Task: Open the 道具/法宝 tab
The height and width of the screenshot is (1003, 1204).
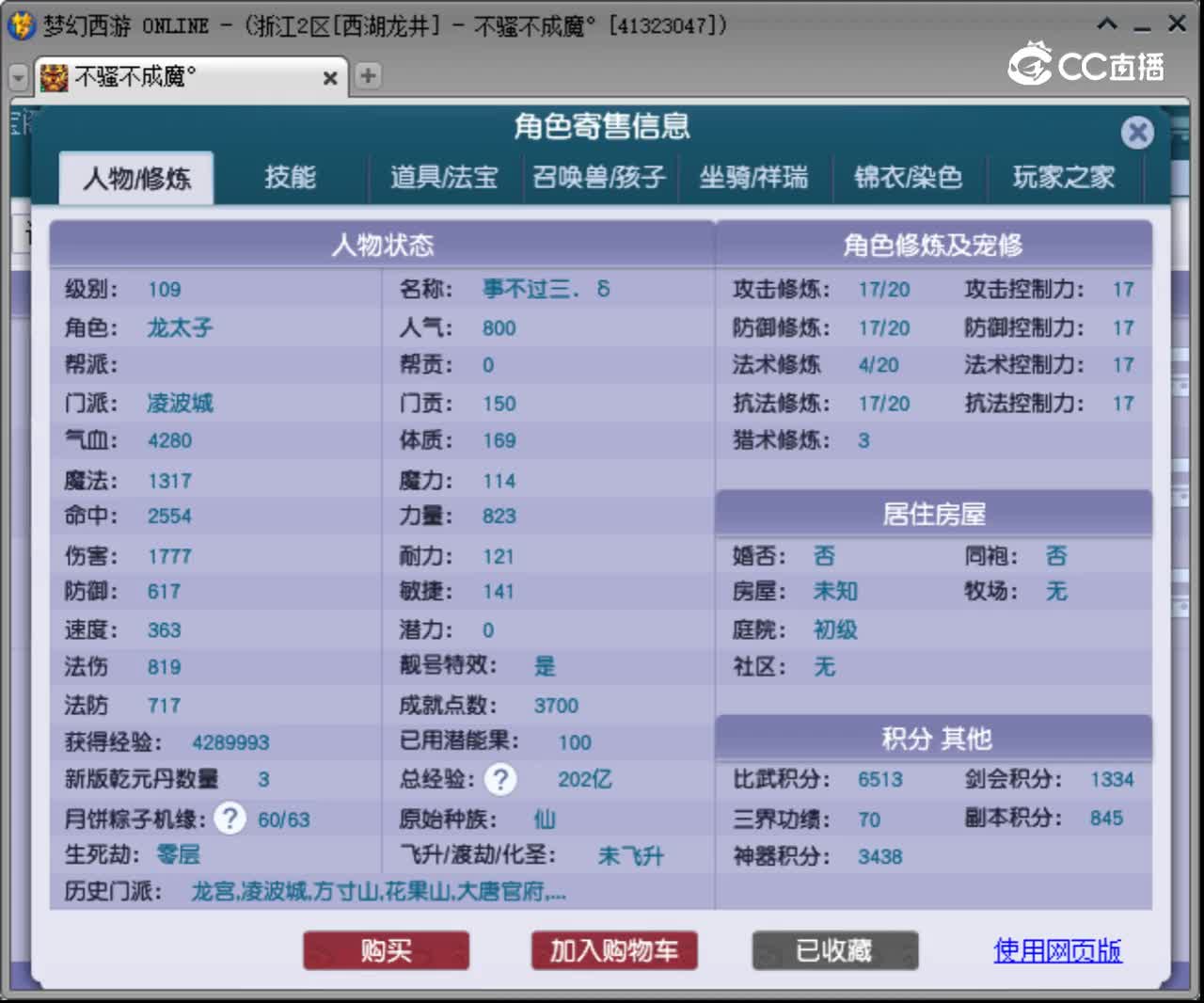Action: click(x=444, y=177)
